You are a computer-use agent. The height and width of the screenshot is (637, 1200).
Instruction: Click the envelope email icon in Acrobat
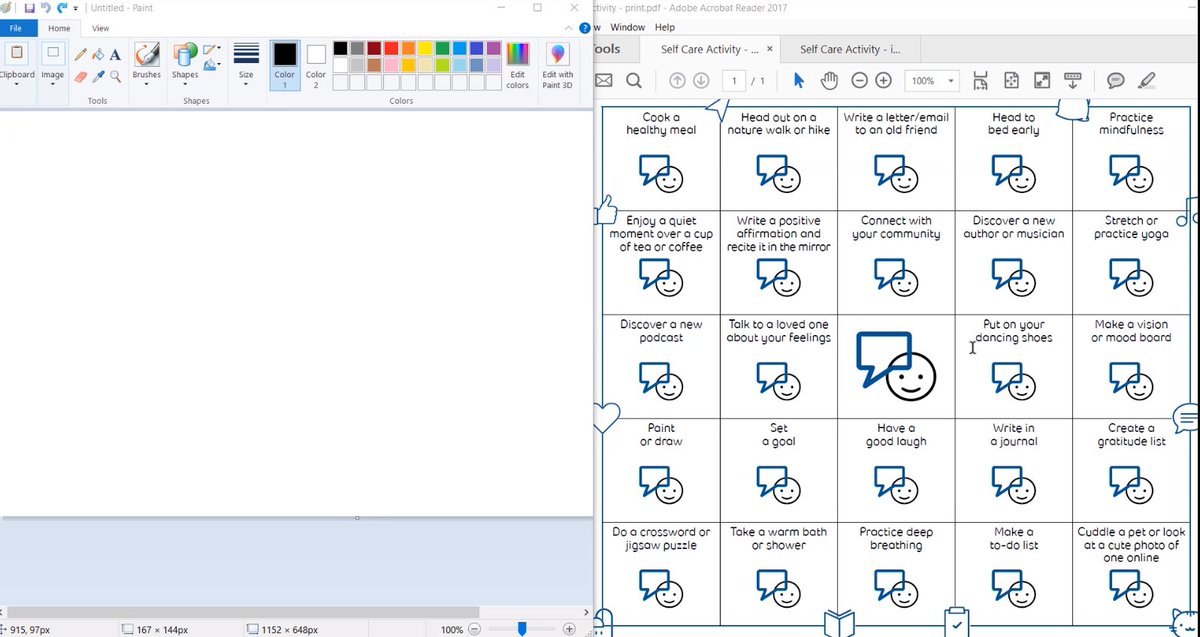tap(604, 81)
